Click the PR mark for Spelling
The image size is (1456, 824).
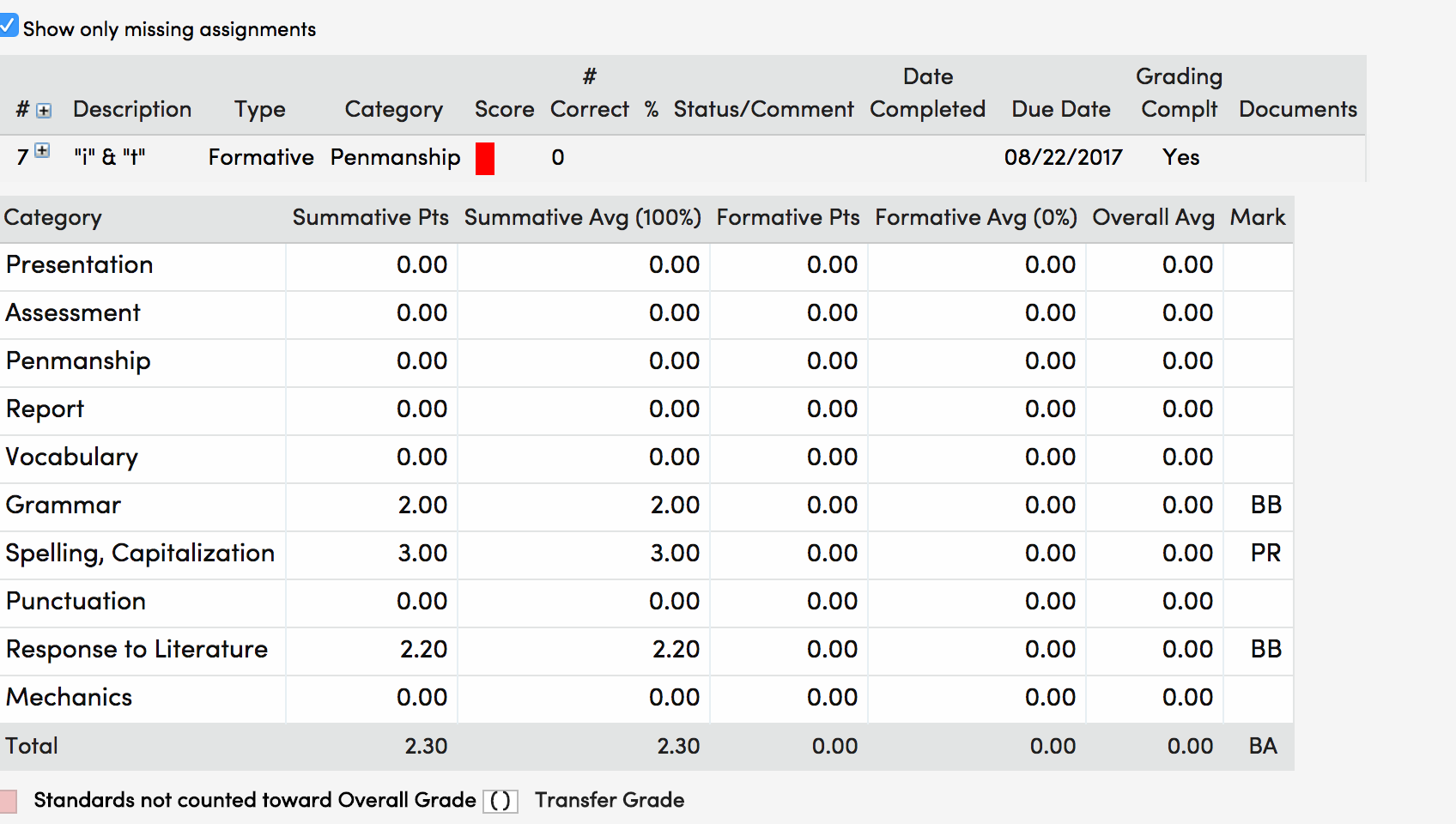coord(1266,553)
